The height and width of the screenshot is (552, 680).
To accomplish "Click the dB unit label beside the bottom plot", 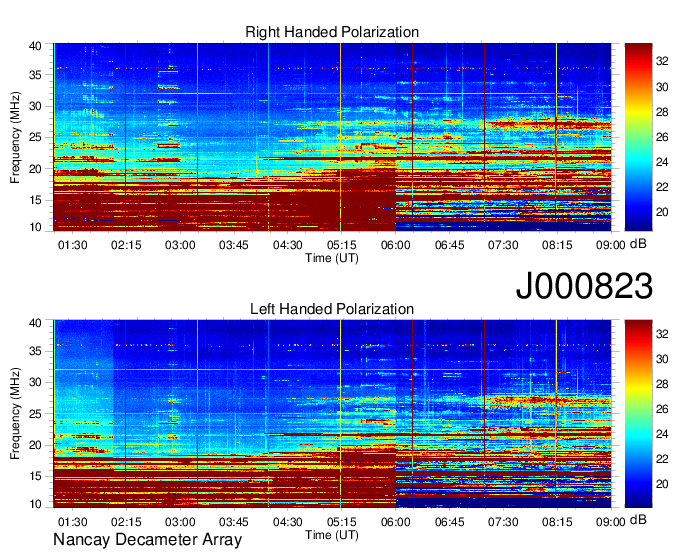I will coord(638,519).
